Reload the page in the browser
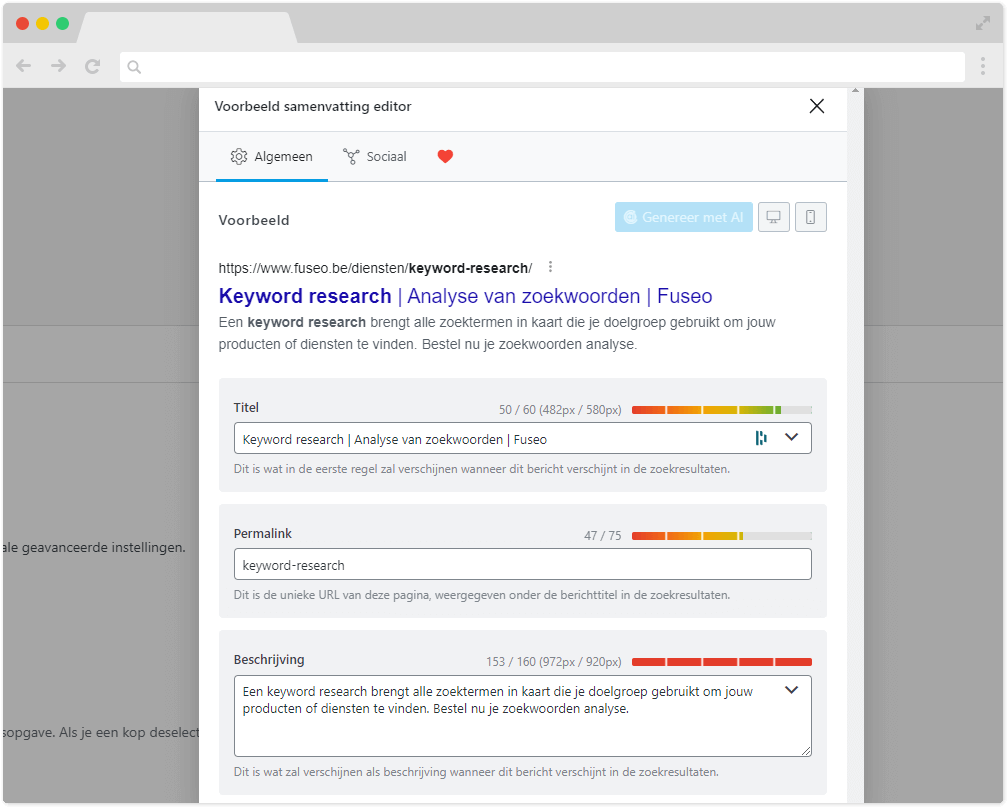This screenshot has width=1008, height=808. tap(93, 66)
